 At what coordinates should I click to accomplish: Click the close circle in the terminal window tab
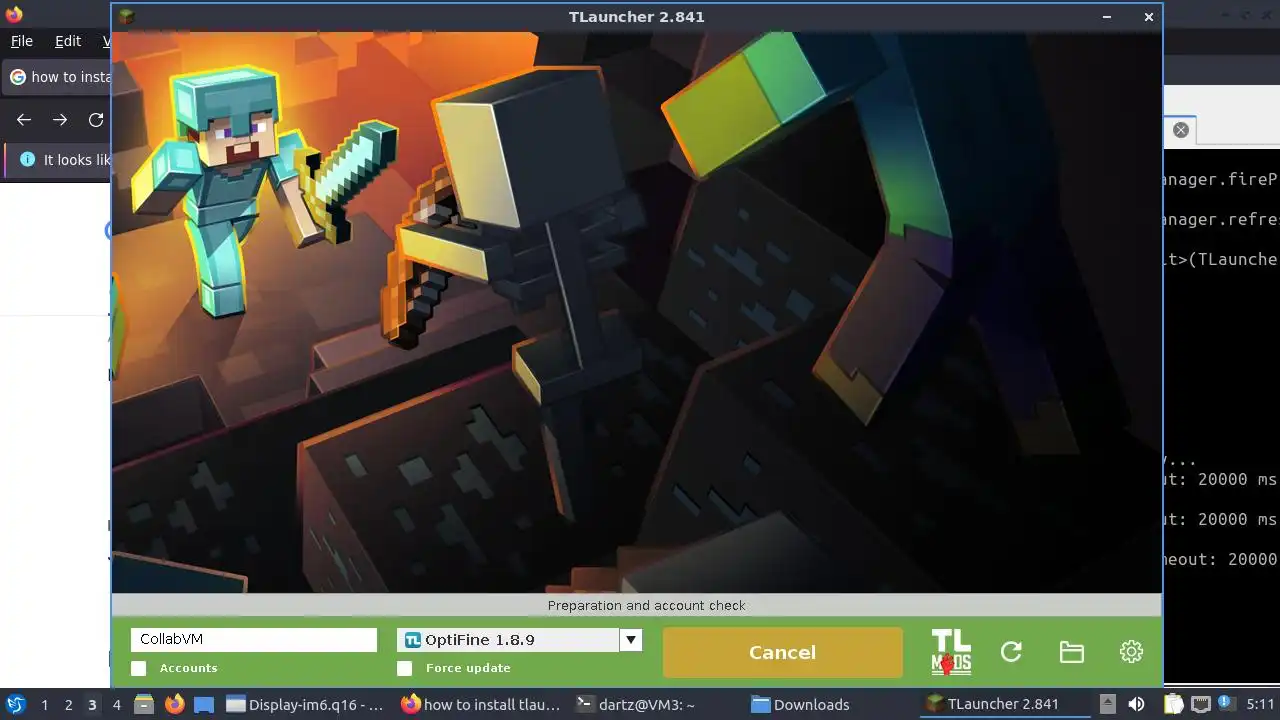(x=1181, y=130)
